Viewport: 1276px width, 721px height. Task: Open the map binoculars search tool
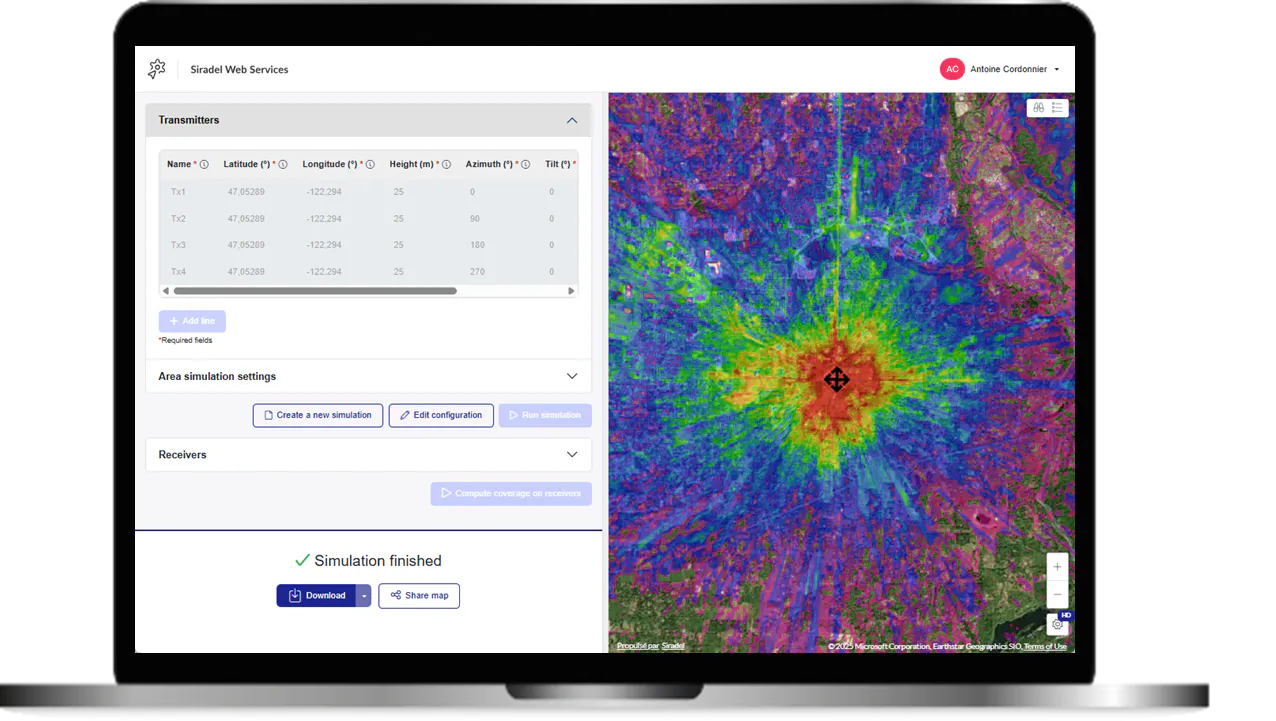tap(1038, 108)
